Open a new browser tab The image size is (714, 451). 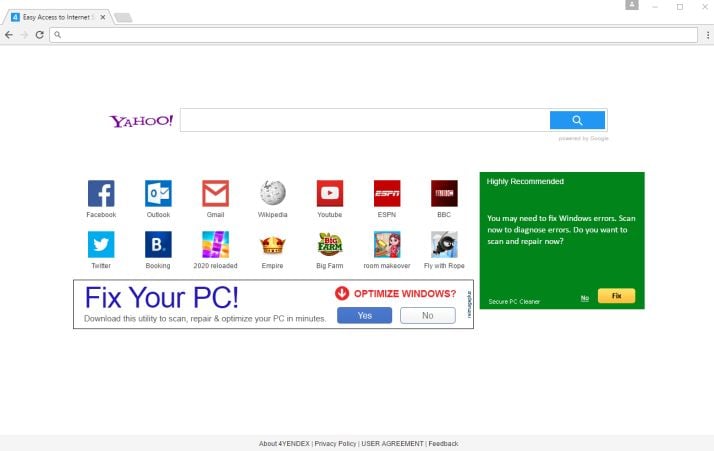(123, 17)
